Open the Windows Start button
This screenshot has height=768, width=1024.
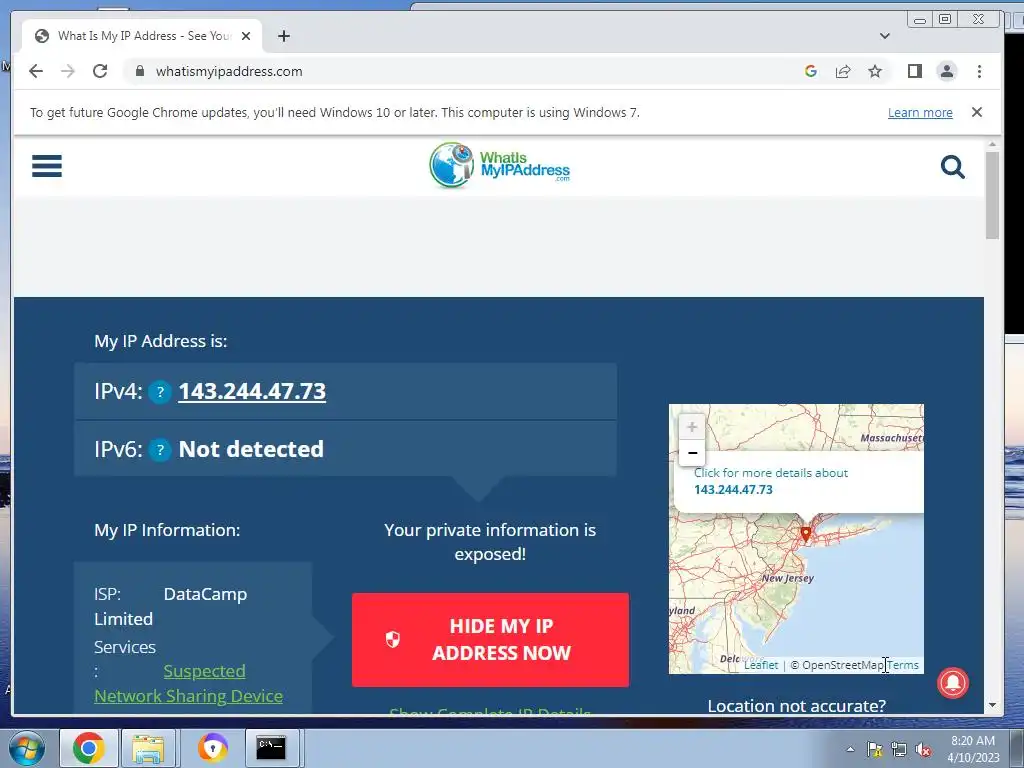[27, 748]
